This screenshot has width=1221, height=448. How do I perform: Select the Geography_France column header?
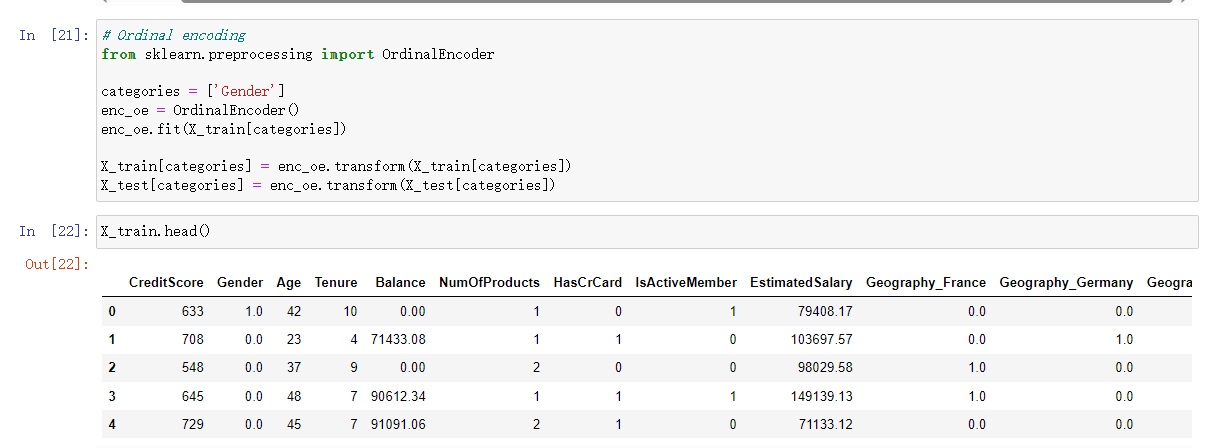click(x=926, y=283)
